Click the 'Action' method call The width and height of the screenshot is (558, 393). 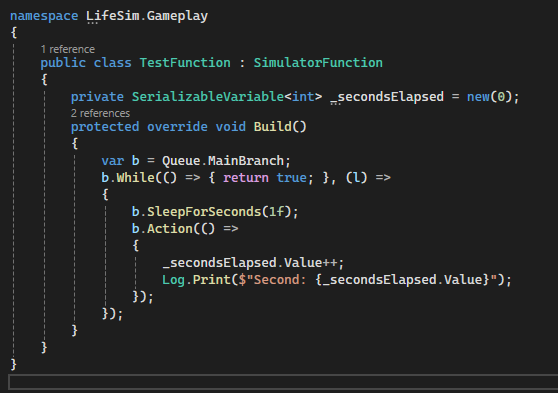[170, 229]
